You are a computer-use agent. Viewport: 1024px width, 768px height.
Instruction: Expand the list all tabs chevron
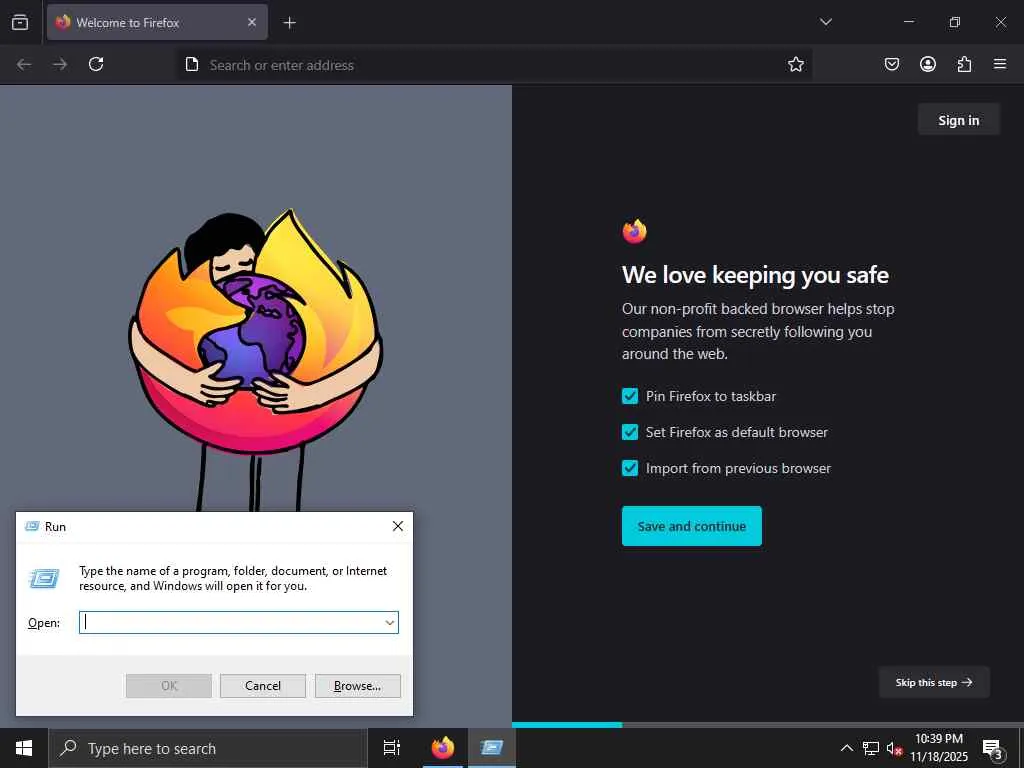click(x=825, y=22)
